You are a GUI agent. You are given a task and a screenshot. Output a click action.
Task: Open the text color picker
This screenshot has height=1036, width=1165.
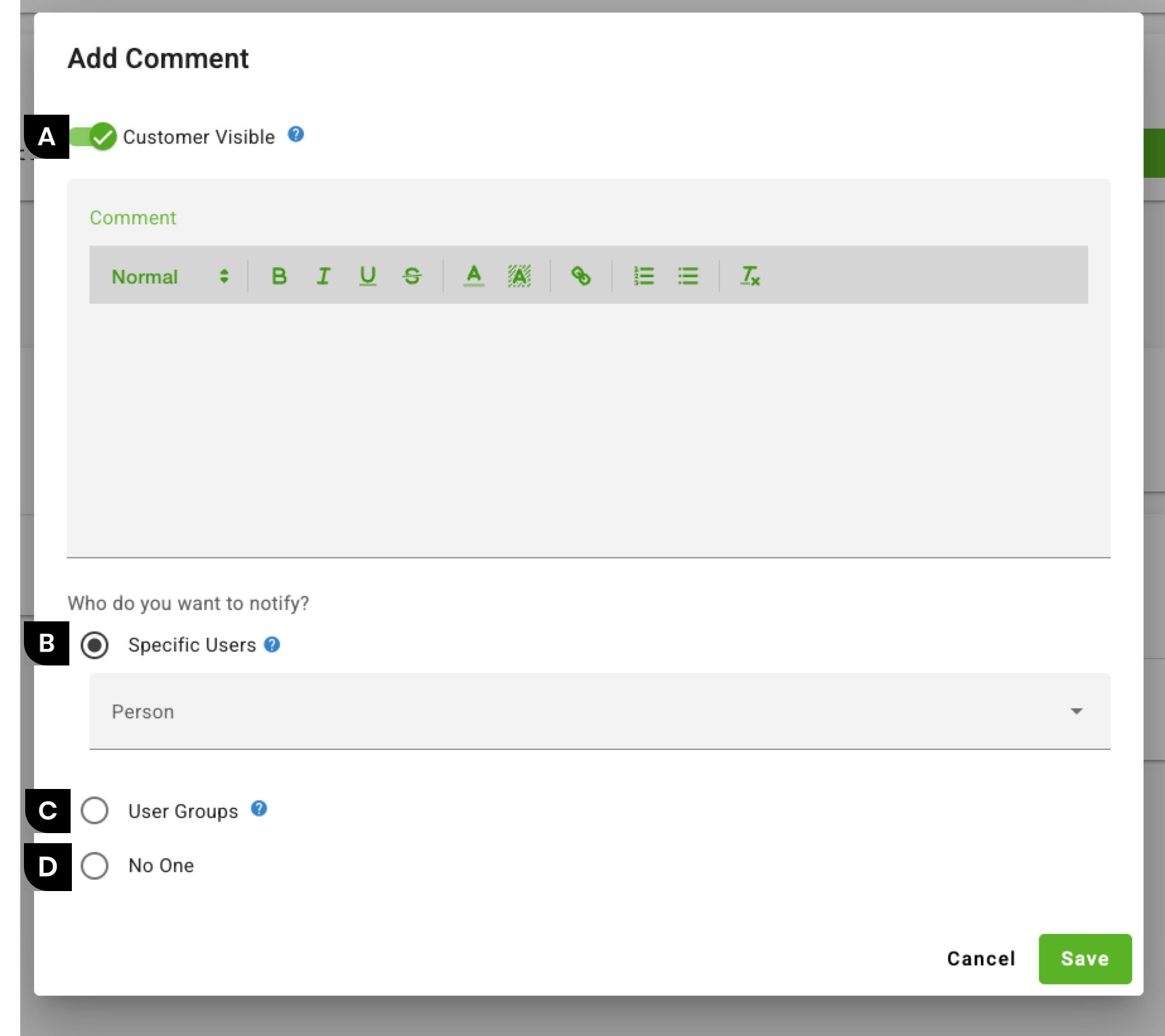tap(473, 276)
